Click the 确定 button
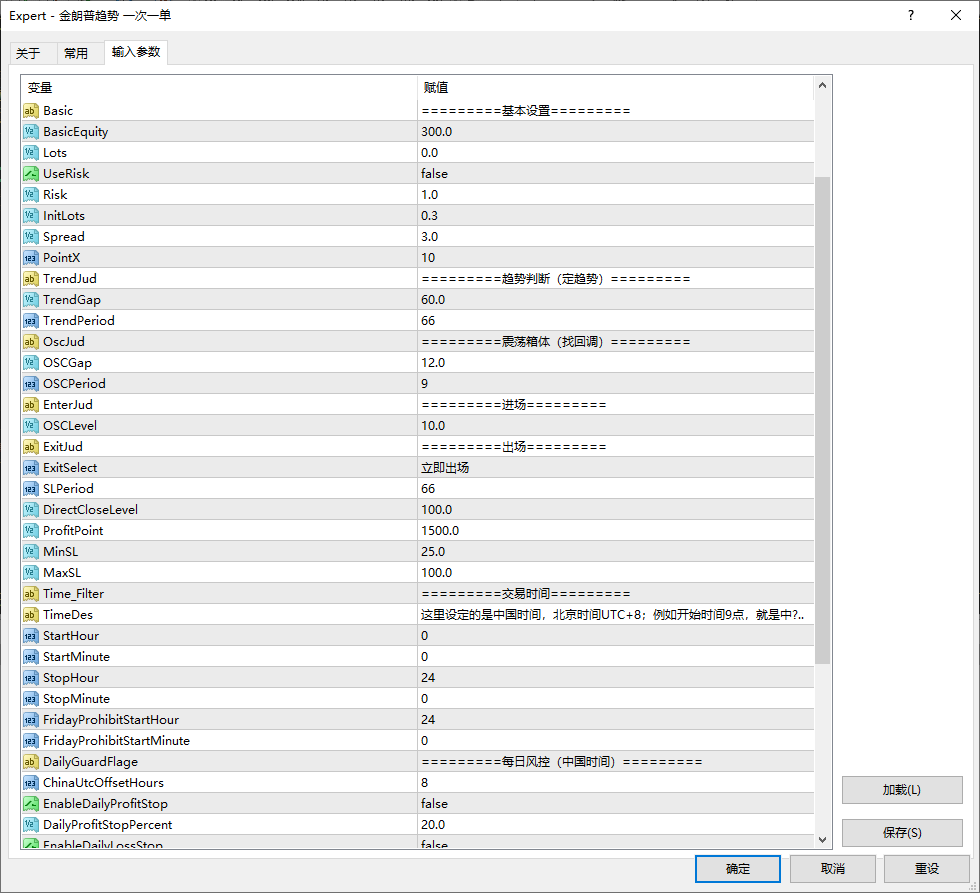980x893 pixels. (738, 869)
